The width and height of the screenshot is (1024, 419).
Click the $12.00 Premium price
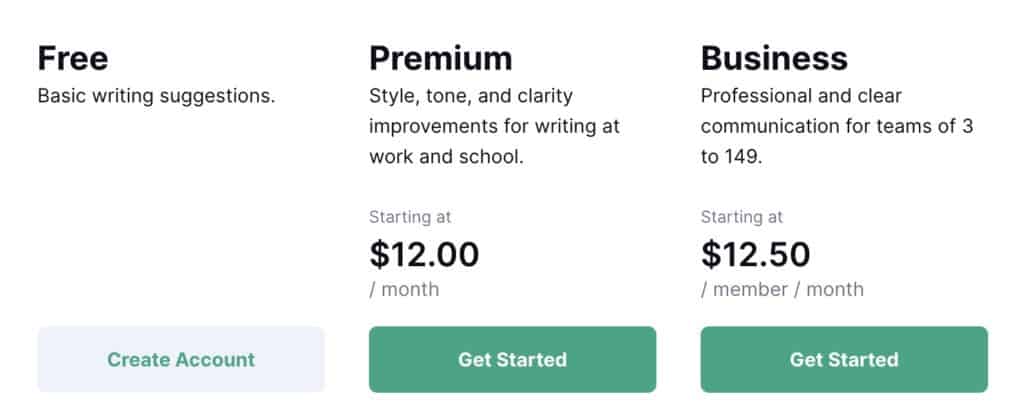point(424,254)
